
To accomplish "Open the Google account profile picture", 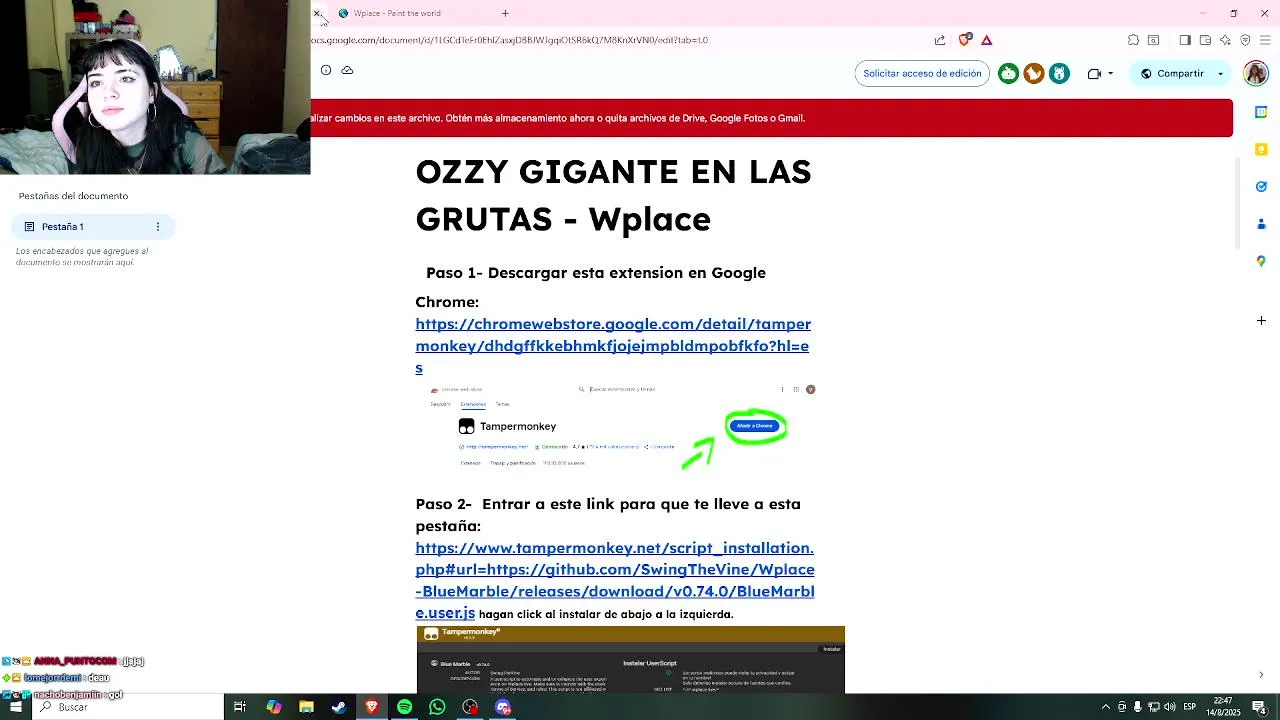I will pyautogui.click(x=1255, y=73).
